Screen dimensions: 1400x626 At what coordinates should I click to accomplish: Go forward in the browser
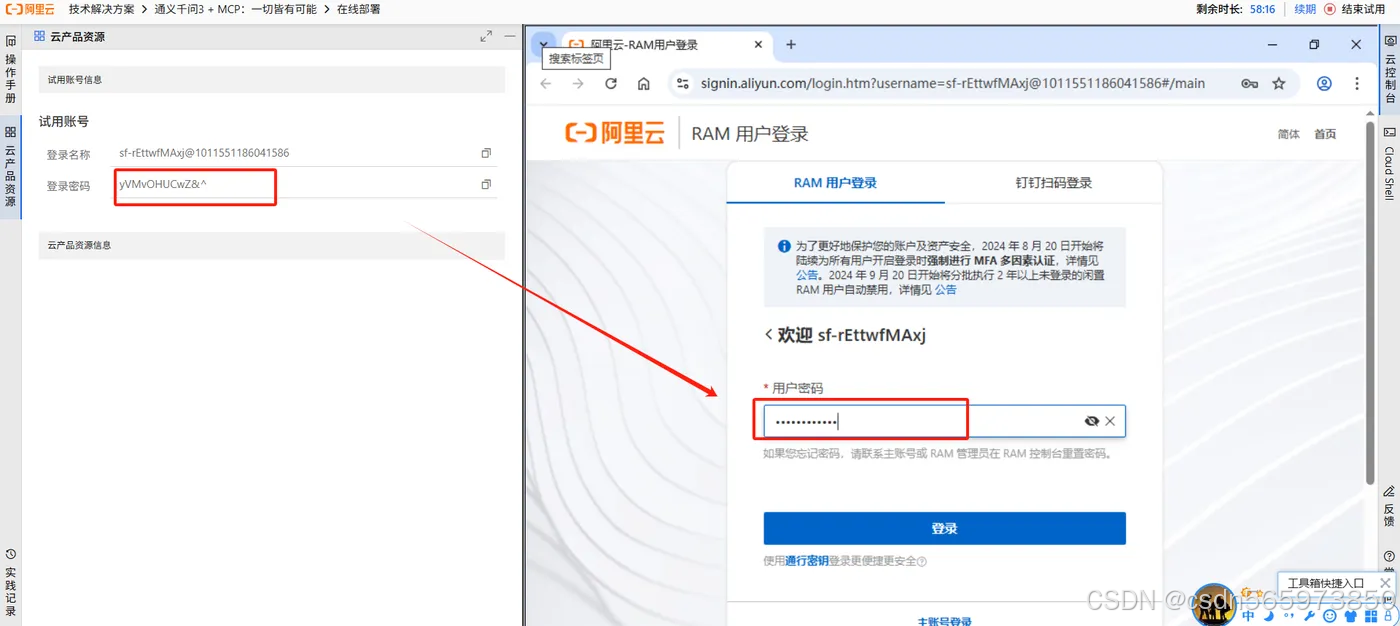578,84
